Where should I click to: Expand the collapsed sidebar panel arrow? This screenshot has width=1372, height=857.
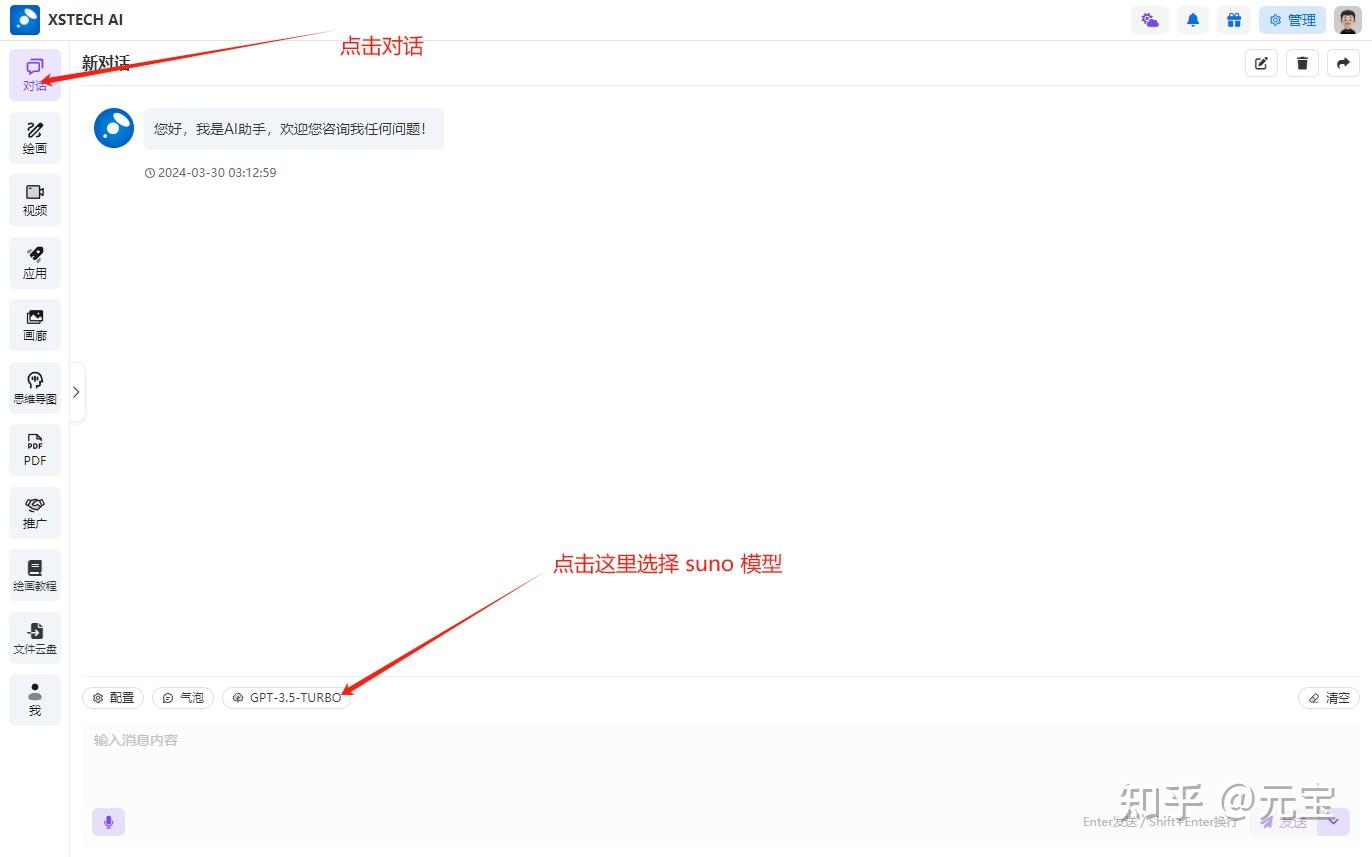point(76,391)
